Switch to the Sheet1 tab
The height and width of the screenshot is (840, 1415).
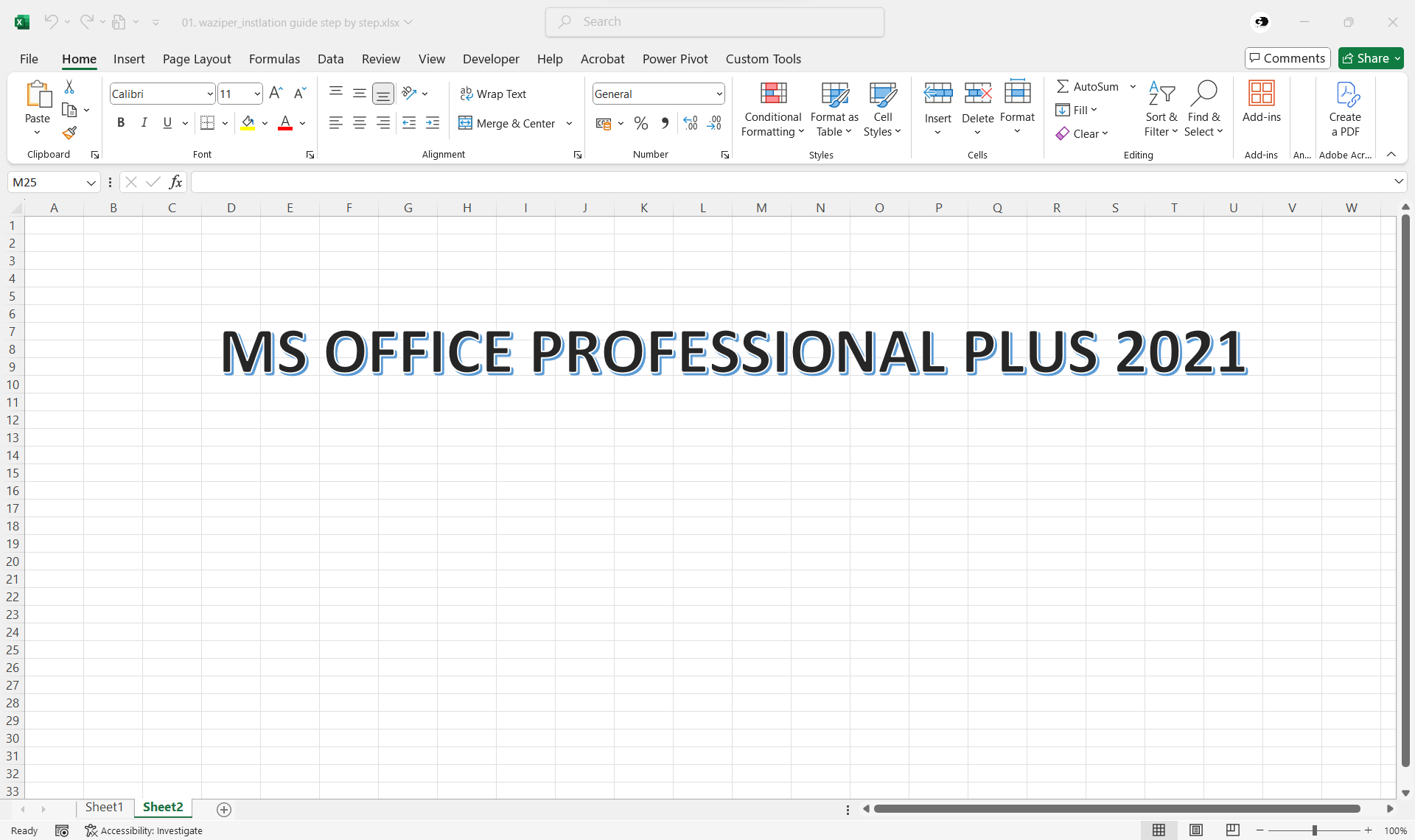click(x=104, y=808)
